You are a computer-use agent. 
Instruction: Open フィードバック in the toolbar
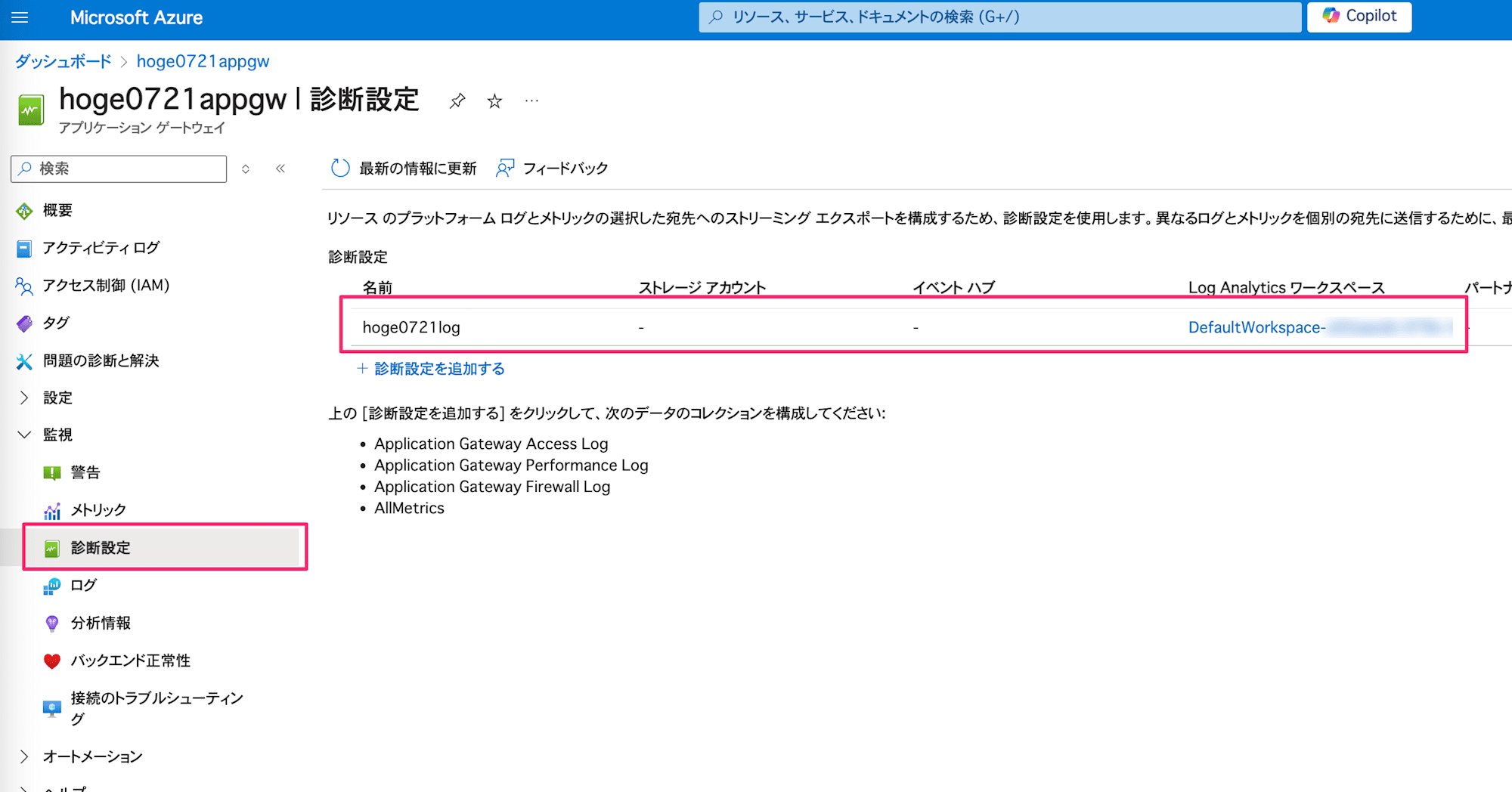pos(552,168)
